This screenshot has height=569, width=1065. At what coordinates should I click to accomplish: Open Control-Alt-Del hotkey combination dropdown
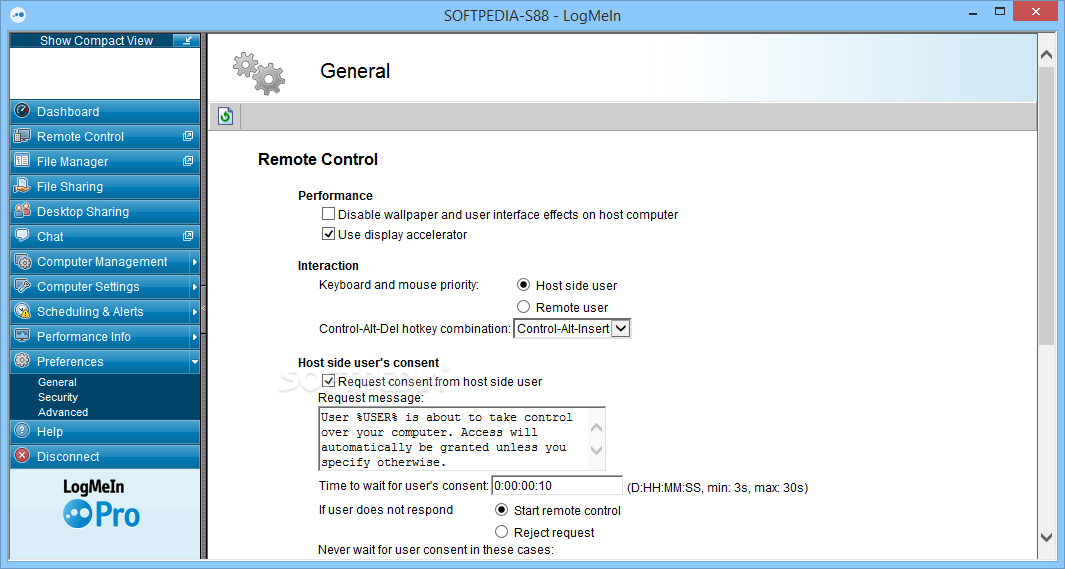620,329
